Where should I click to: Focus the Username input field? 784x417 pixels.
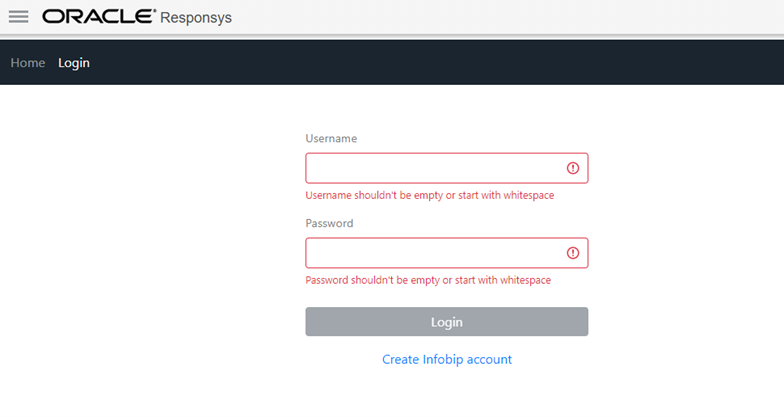click(x=434, y=168)
